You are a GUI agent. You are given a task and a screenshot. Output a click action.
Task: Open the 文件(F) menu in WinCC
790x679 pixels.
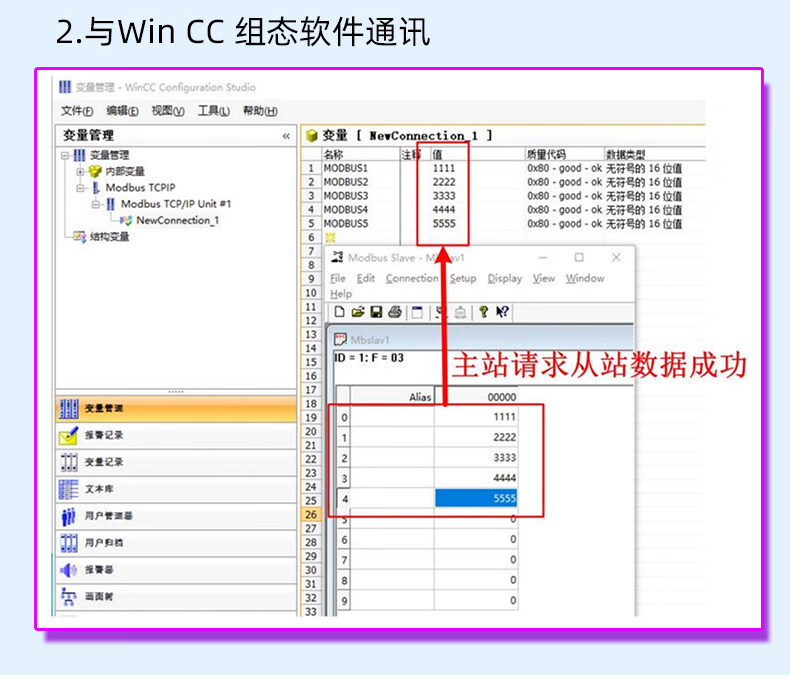[x=77, y=111]
